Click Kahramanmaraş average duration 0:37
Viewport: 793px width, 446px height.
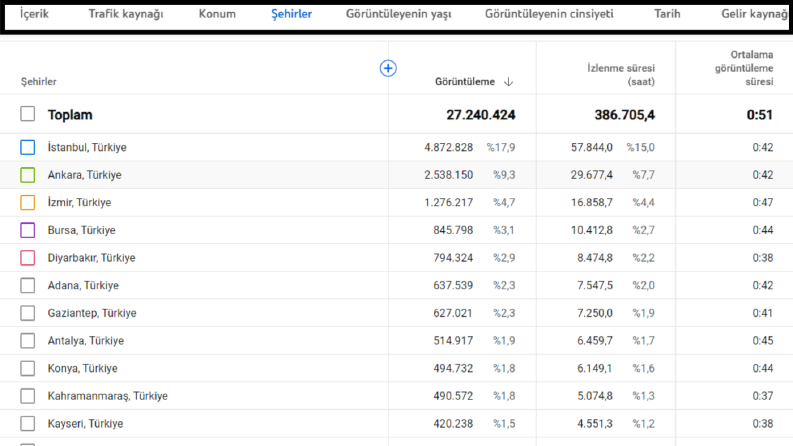pyautogui.click(x=763, y=396)
